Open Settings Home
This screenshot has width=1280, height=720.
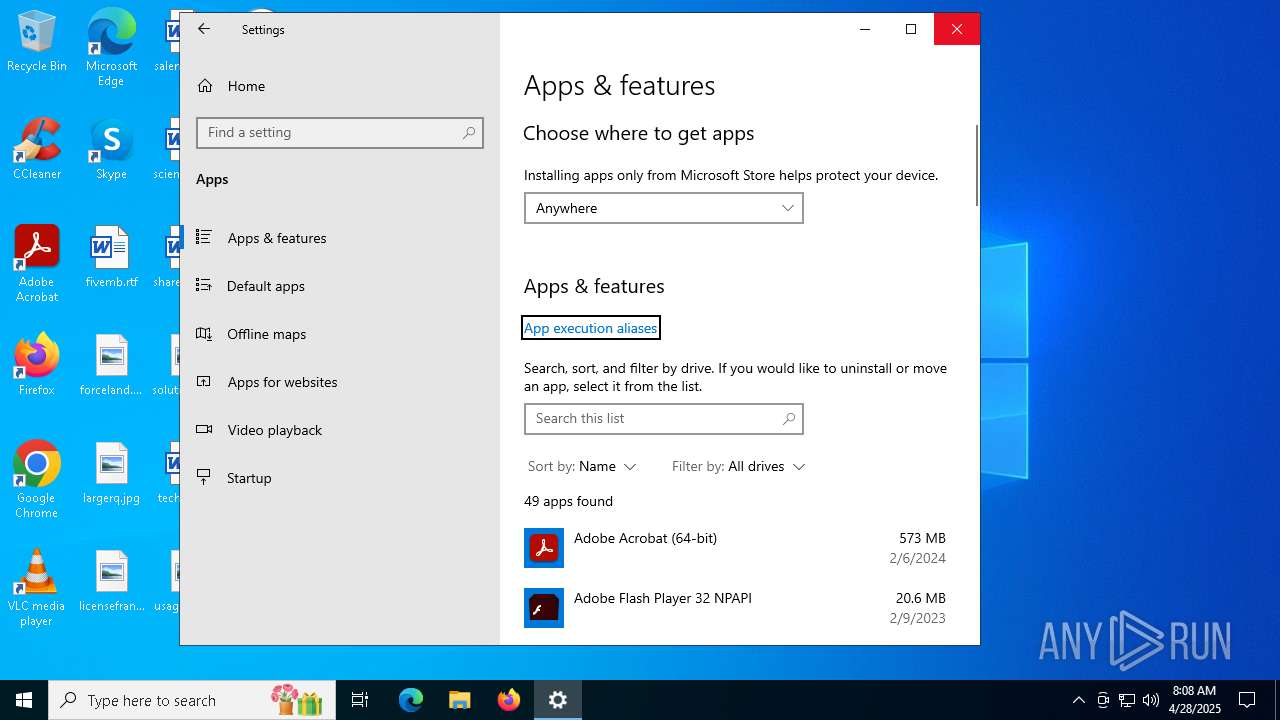tap(340, 86)
